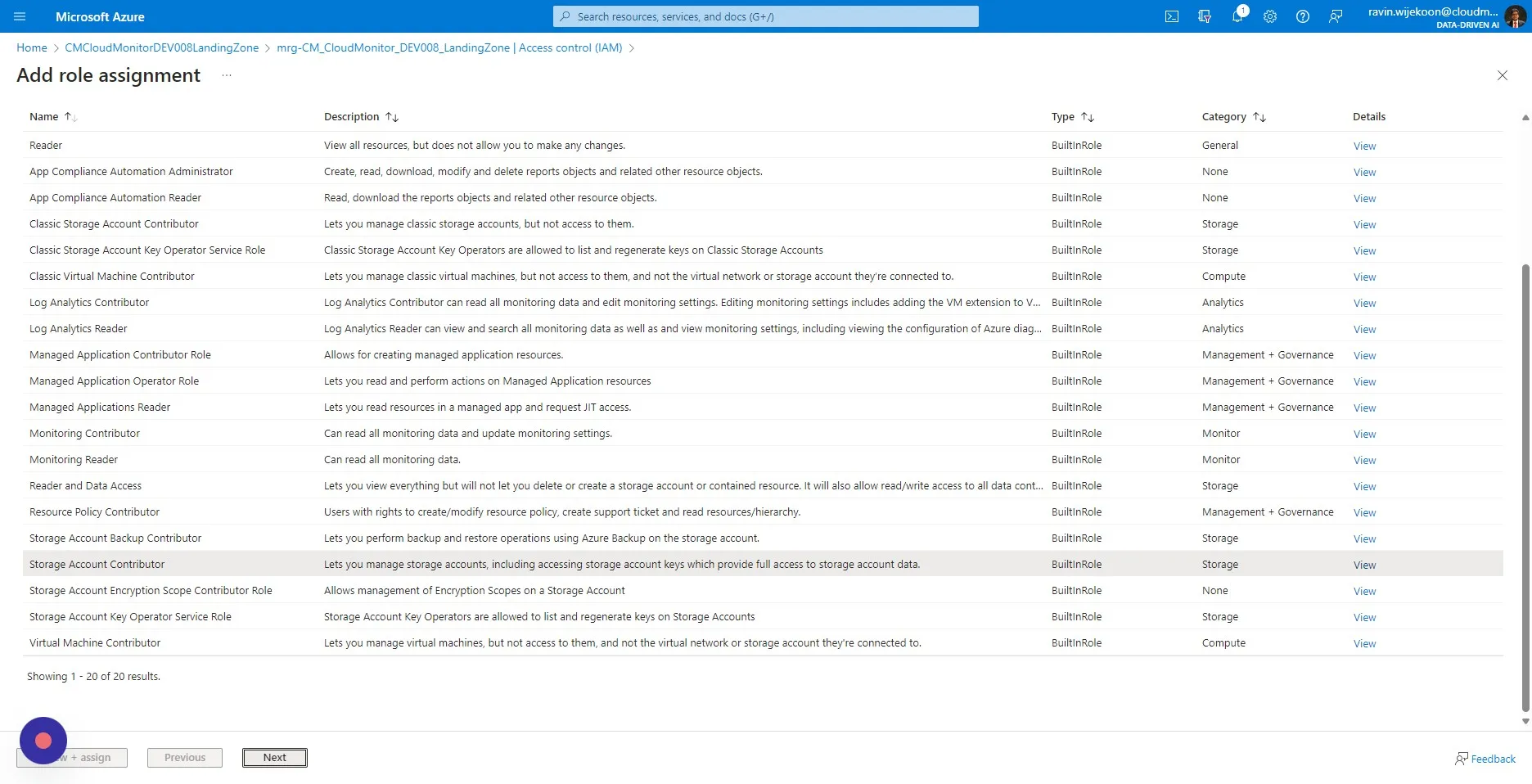Click the scrollbar down arrow
This screenshot has height=784, width=1532.
coord(1525,721)
